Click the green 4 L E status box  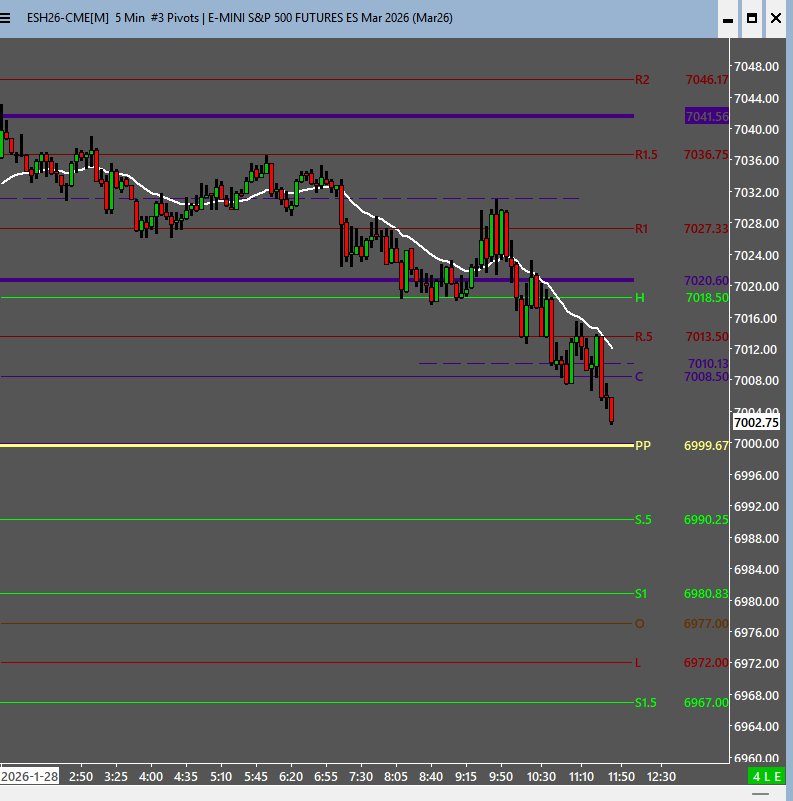pos(768,776)
